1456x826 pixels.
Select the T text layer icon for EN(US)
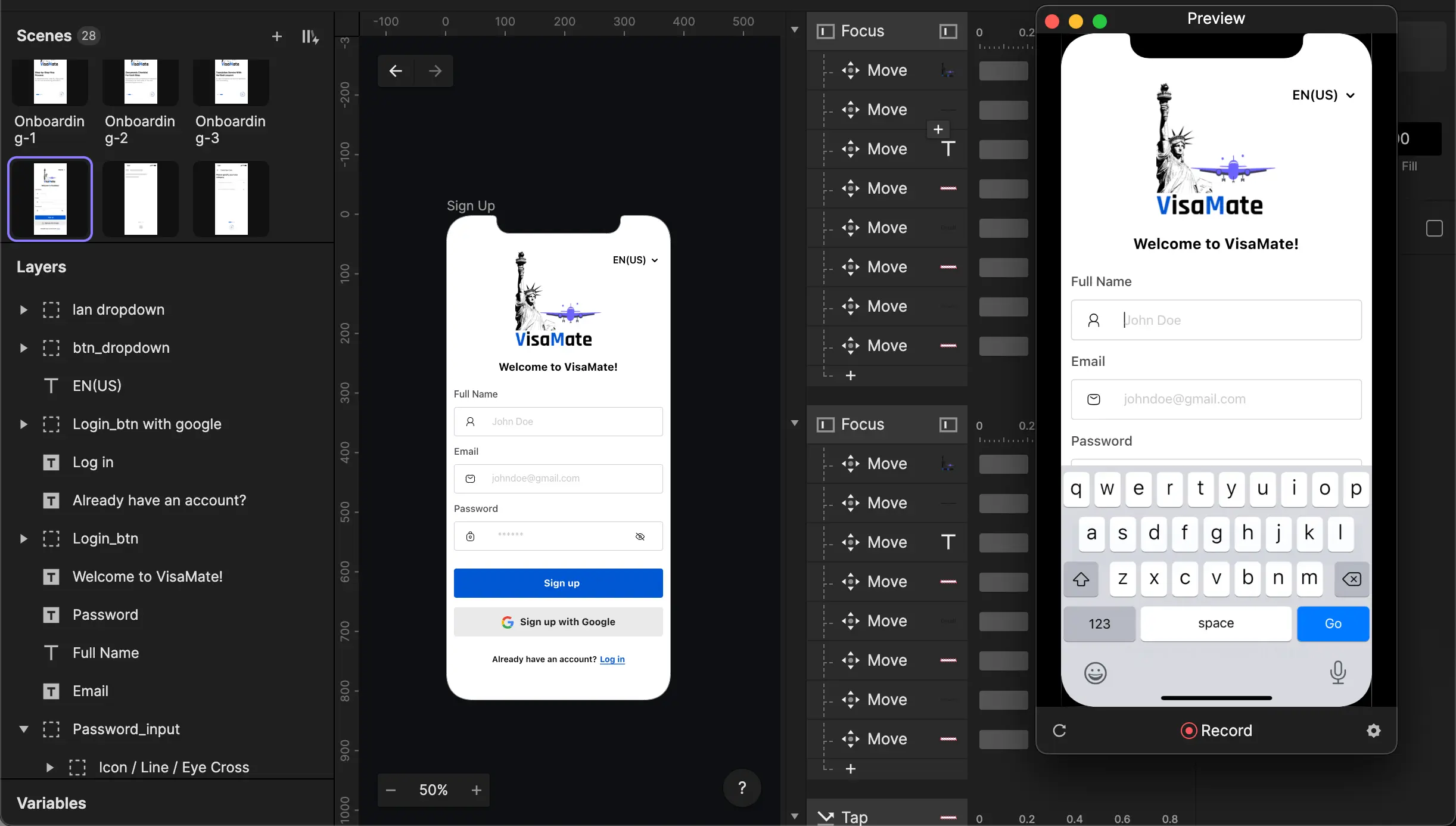point(51,386)
